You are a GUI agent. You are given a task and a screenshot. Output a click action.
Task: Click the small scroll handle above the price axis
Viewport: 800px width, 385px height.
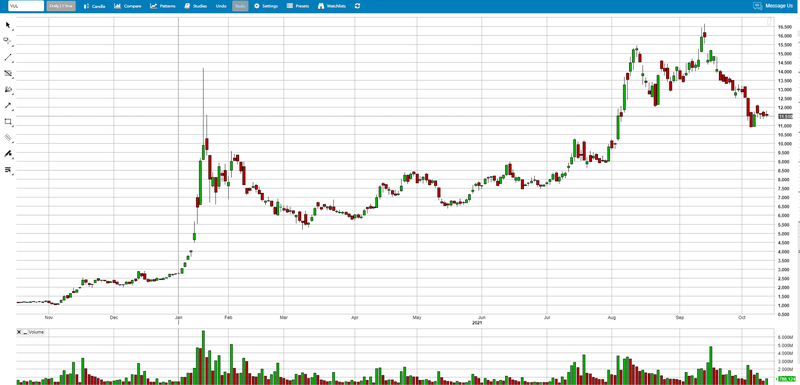770,21
